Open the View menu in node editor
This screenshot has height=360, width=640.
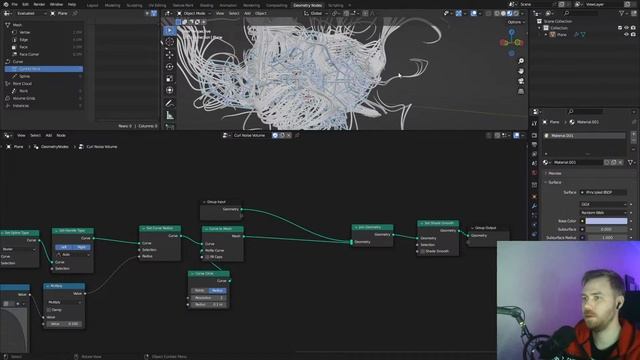(21, 135)
